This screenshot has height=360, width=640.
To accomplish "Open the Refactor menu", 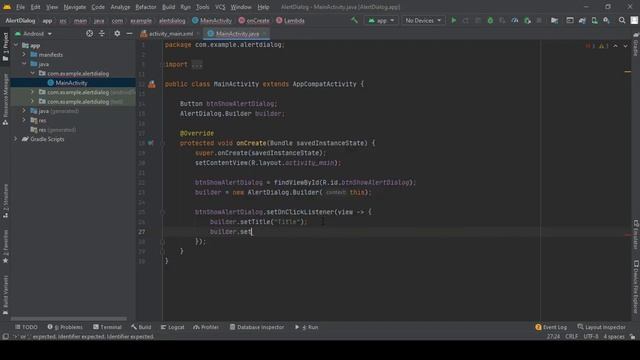I will pyautogui.click(x=146, y=7).
